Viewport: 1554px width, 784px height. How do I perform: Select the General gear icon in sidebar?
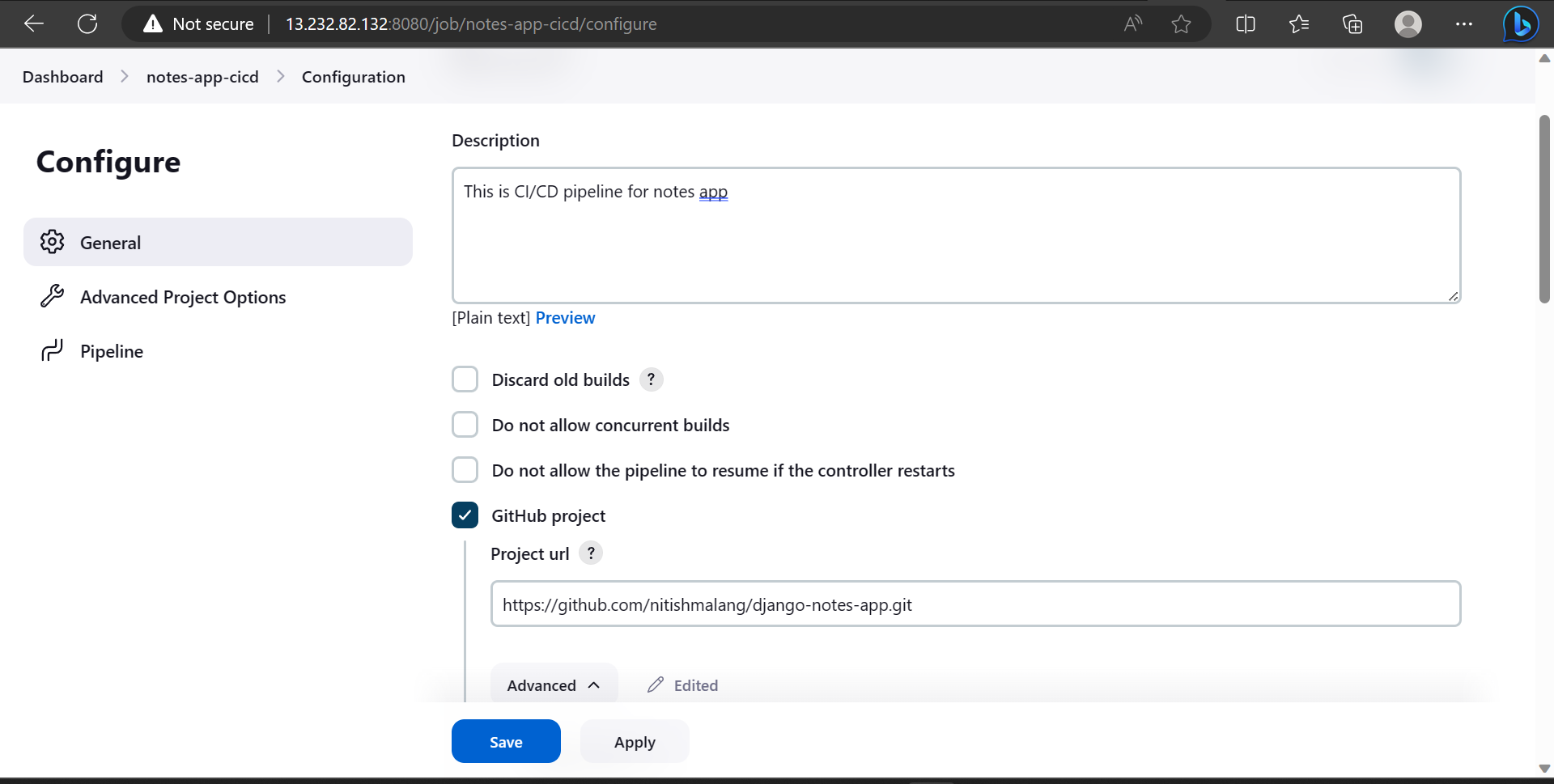(x=52, y=241)
